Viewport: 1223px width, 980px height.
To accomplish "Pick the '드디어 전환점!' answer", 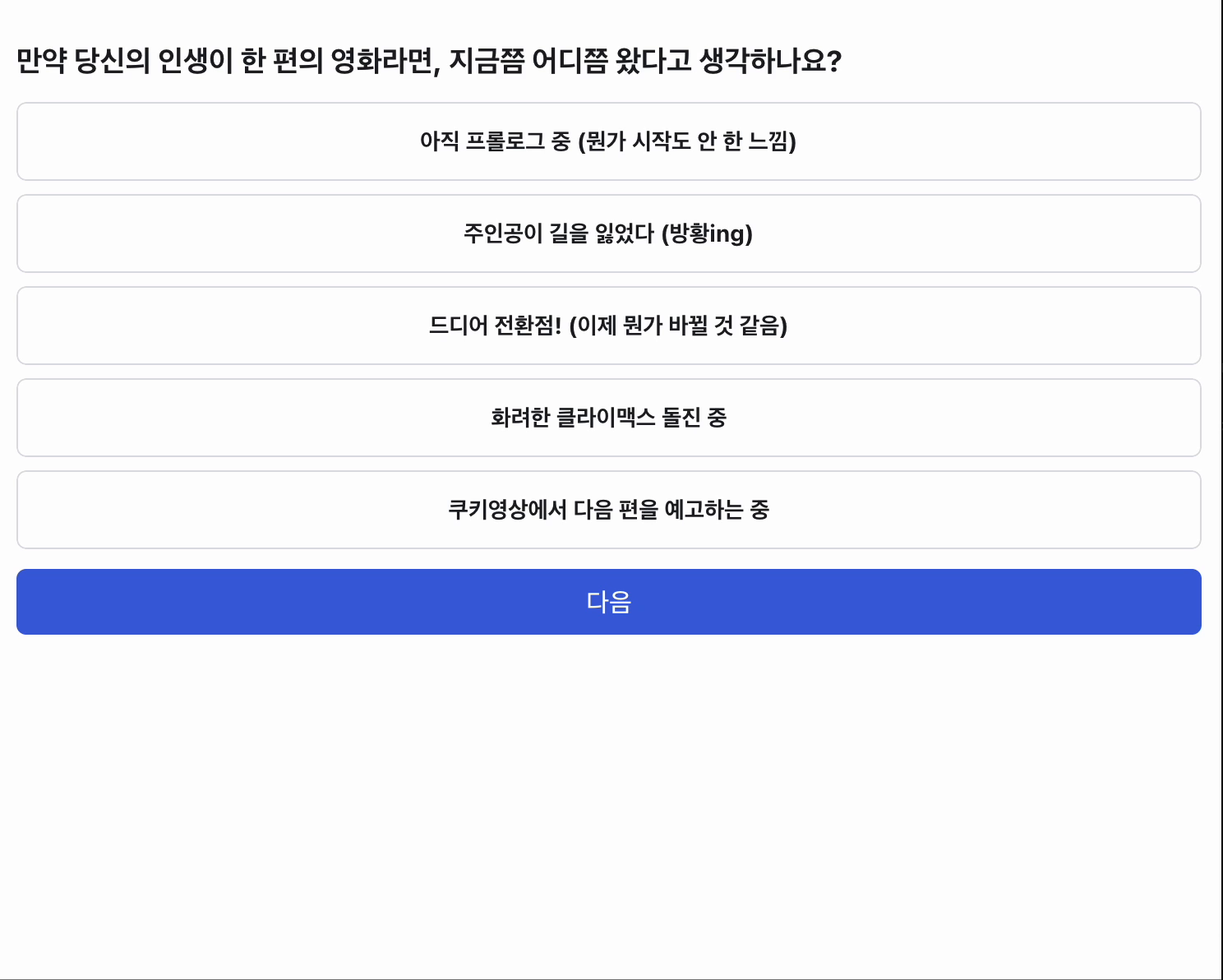I will click(x=608, y=326).
